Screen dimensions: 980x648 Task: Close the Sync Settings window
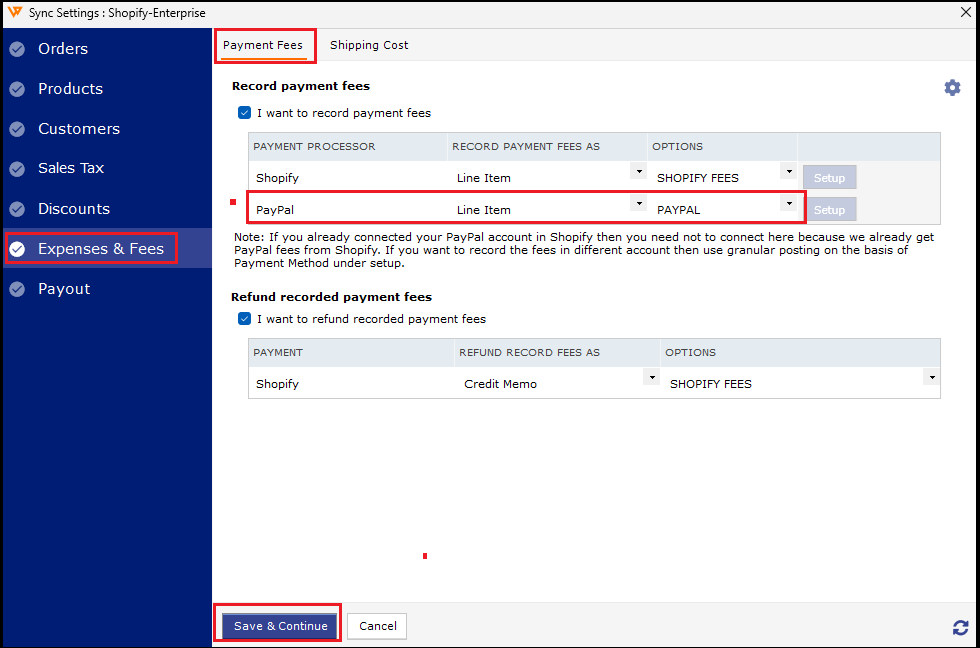[960, 12]
